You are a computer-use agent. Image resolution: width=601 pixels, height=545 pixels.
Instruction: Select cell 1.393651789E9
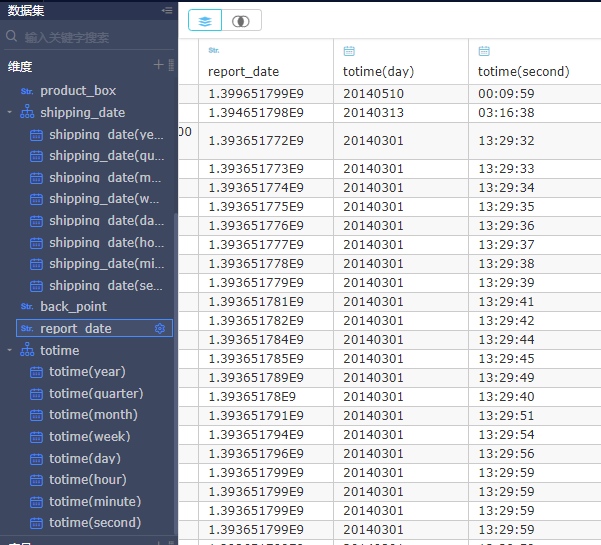click(266, 378)
